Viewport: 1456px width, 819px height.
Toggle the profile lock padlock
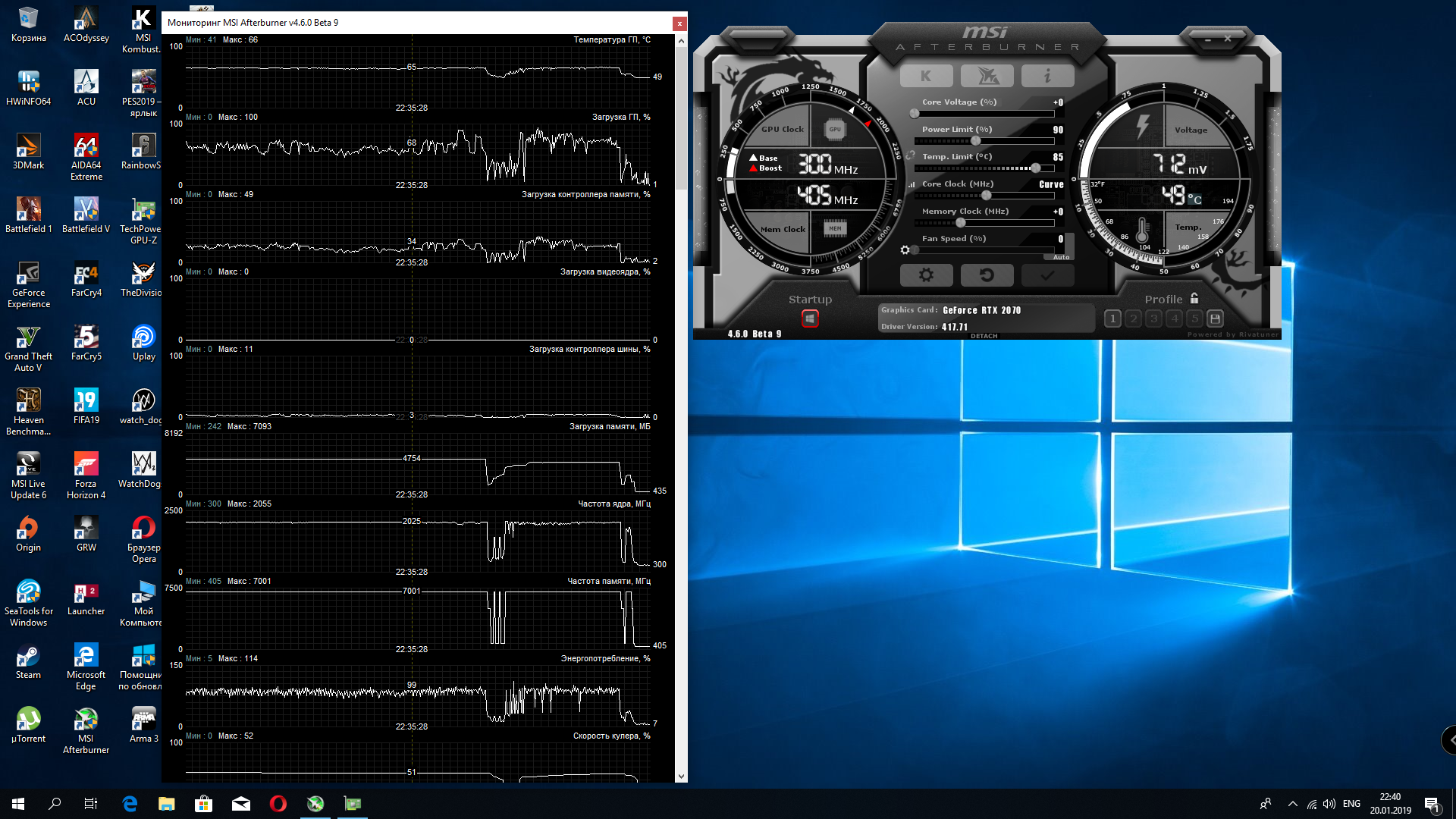[x=1194, y=299]
